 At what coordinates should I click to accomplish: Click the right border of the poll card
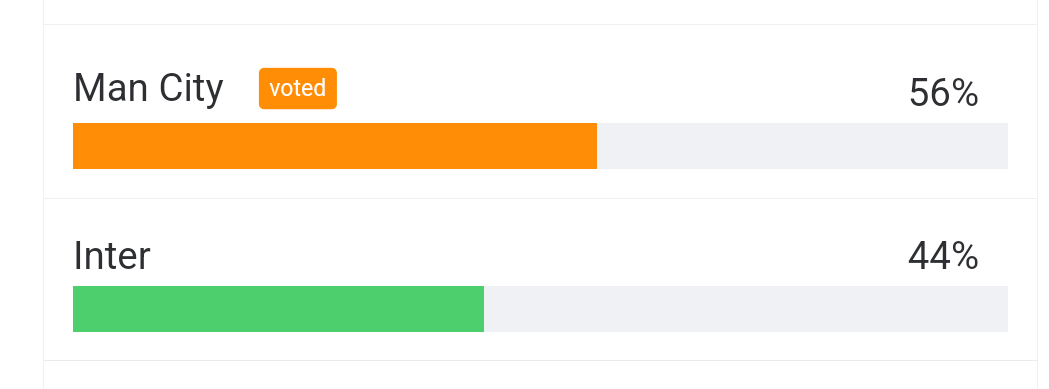[x=1037, y=194]
